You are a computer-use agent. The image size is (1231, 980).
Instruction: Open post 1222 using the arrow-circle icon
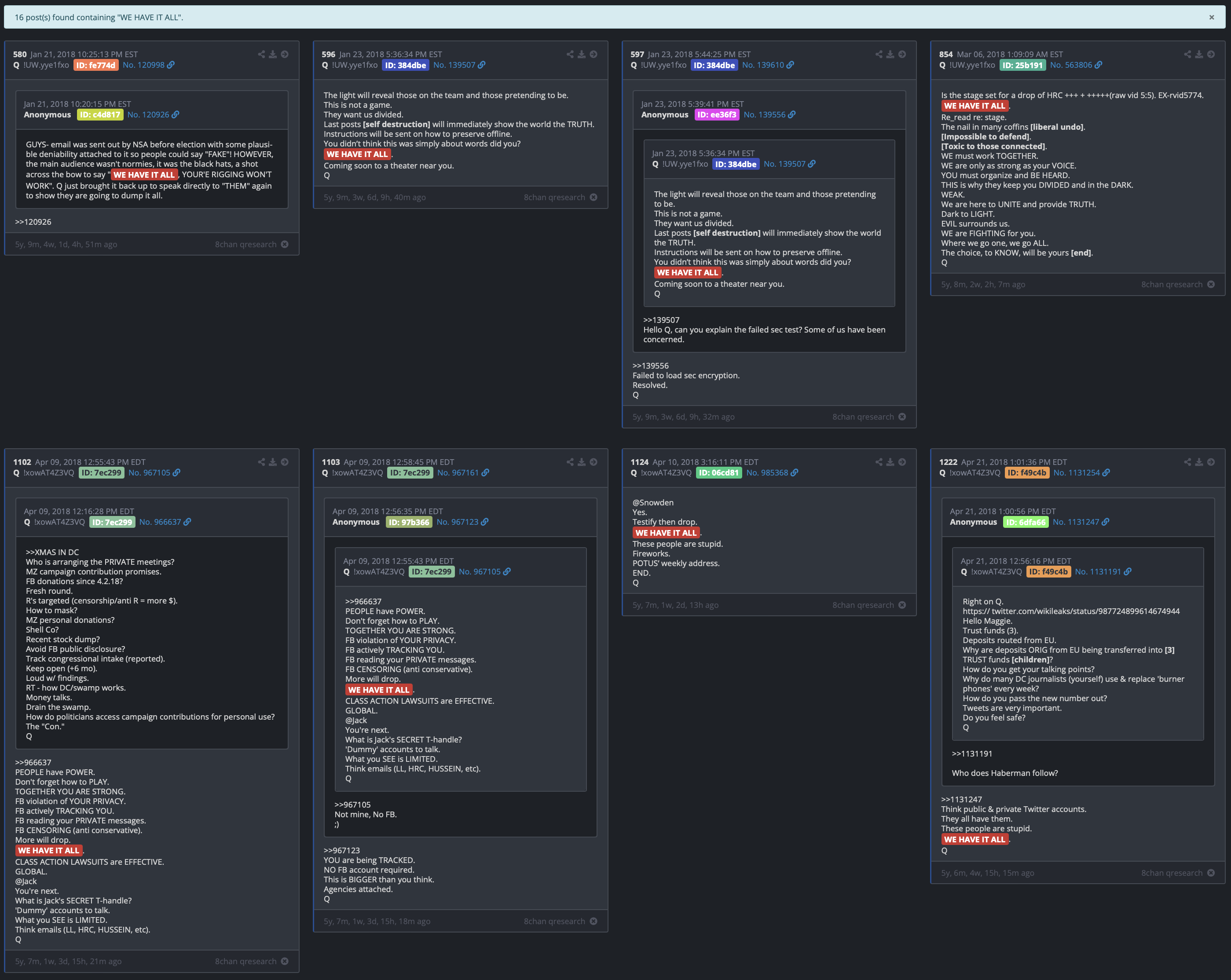coord(1211,462)
